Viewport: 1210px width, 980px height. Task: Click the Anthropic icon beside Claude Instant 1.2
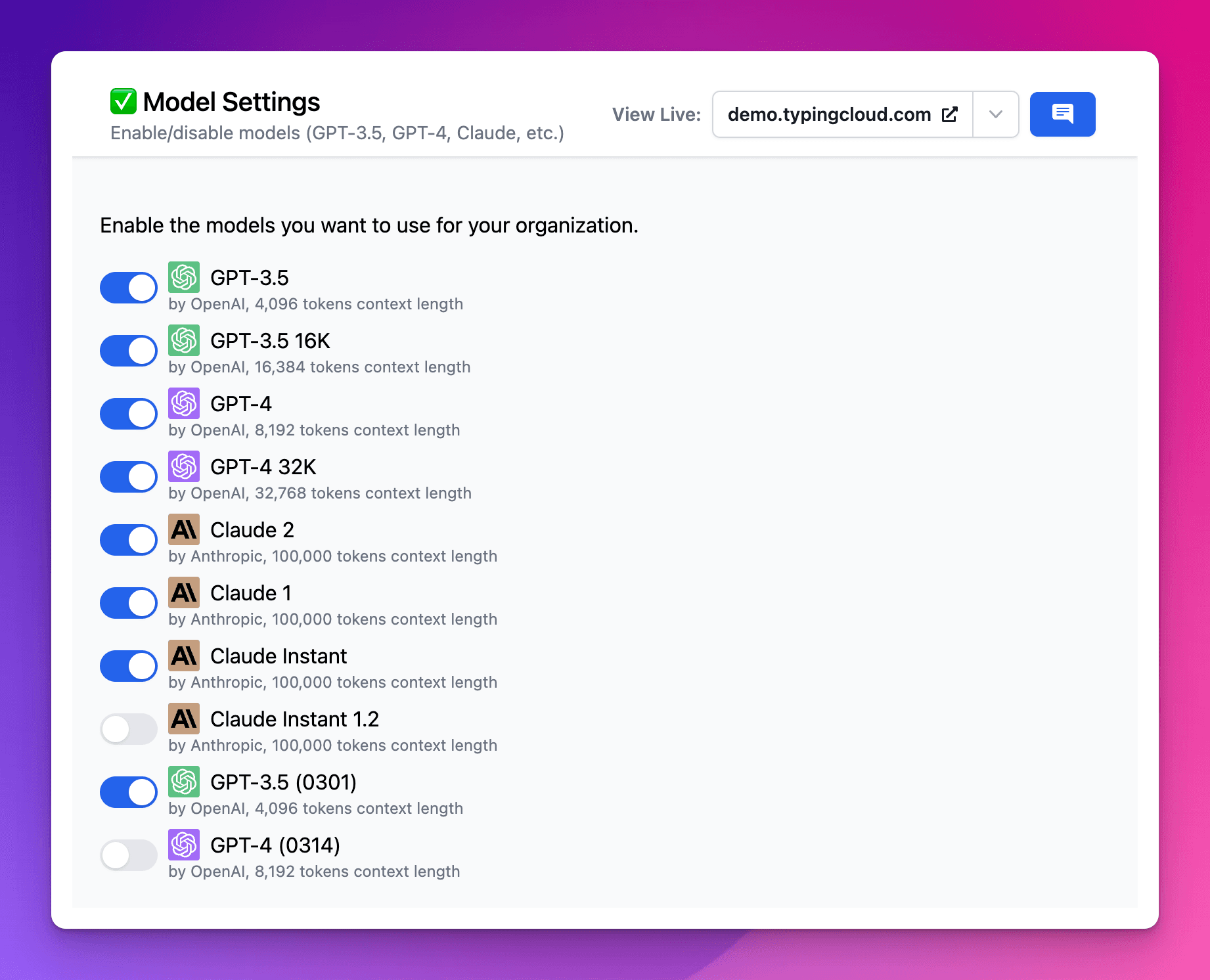[x=184, y=719]
